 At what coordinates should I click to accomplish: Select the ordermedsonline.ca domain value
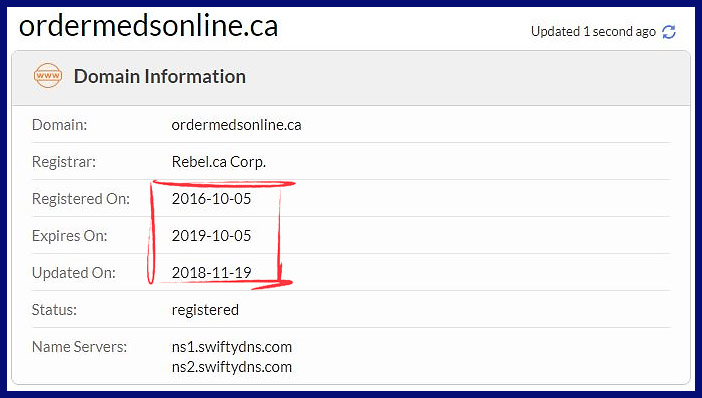(x=236, y=125)
